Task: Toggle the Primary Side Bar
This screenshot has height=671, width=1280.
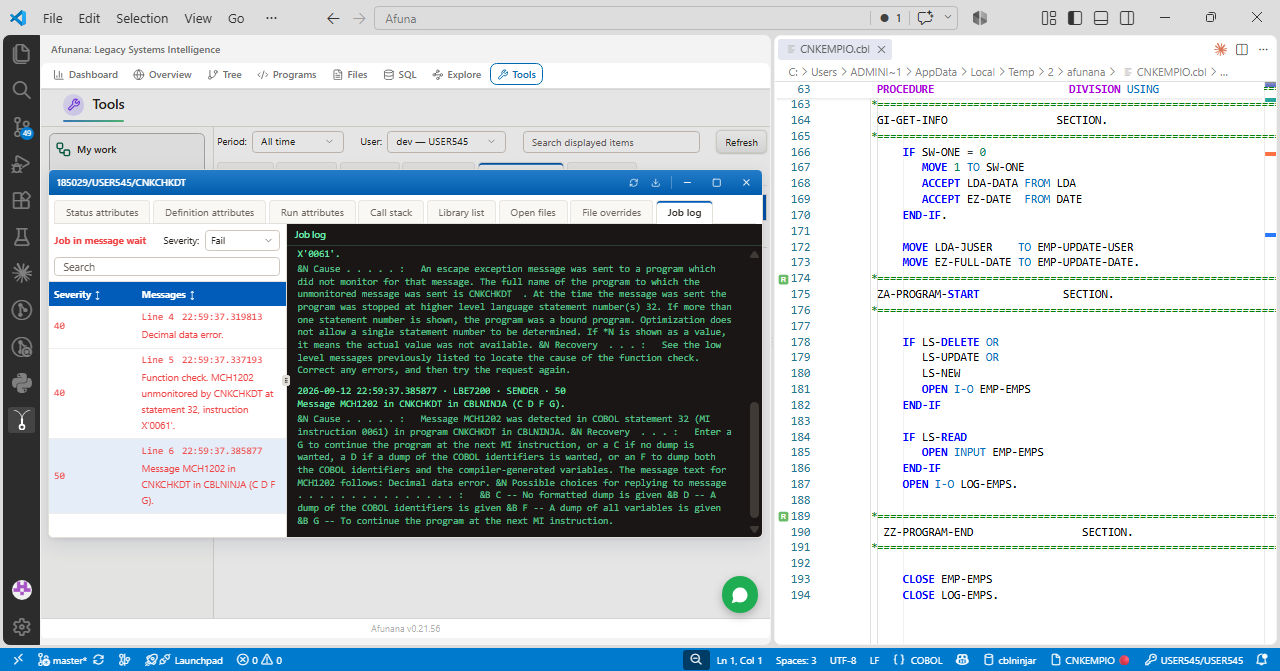Action: [1075, 18]
